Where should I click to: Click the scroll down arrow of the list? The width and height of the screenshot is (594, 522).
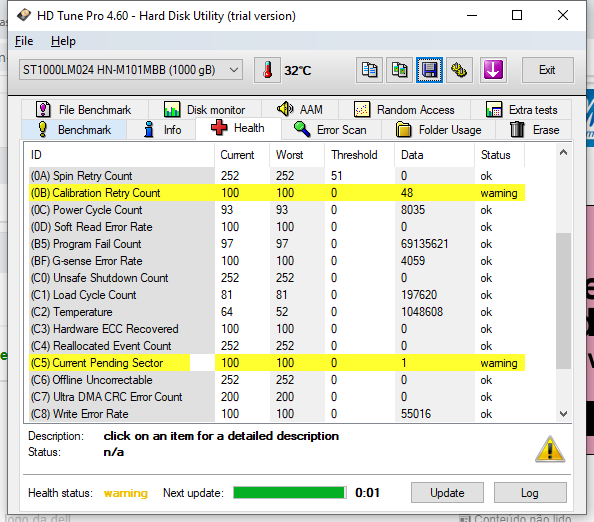coord(563,414)
